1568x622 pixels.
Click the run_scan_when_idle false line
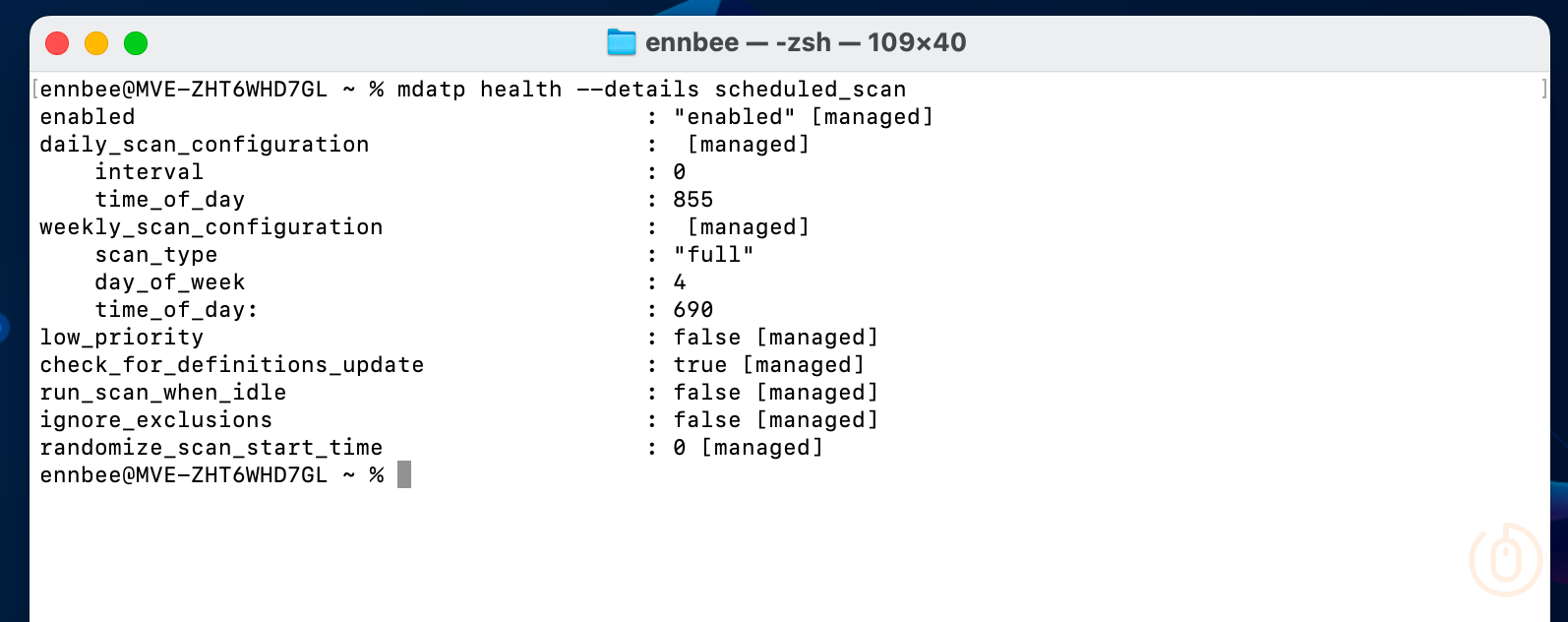click(163, 392)
